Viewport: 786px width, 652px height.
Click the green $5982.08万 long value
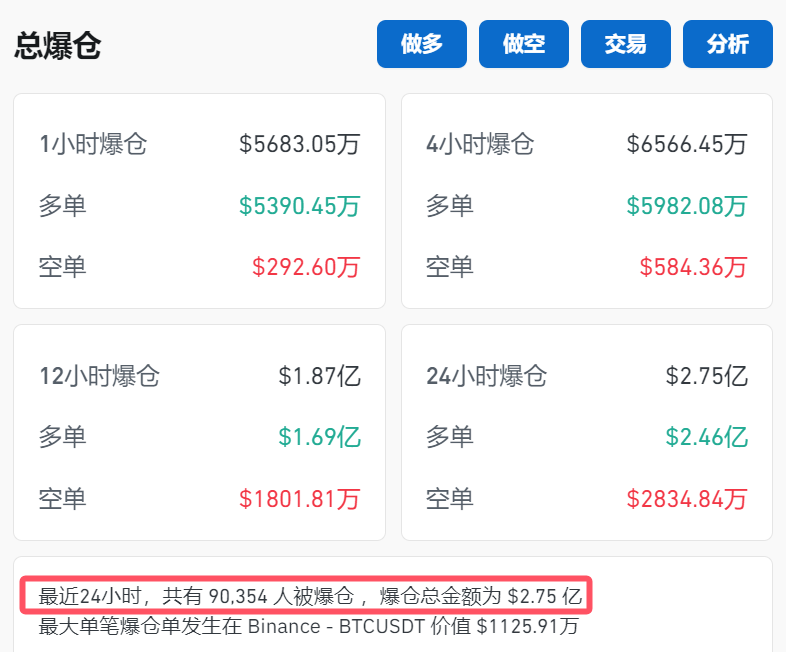(x=687, y=206)
